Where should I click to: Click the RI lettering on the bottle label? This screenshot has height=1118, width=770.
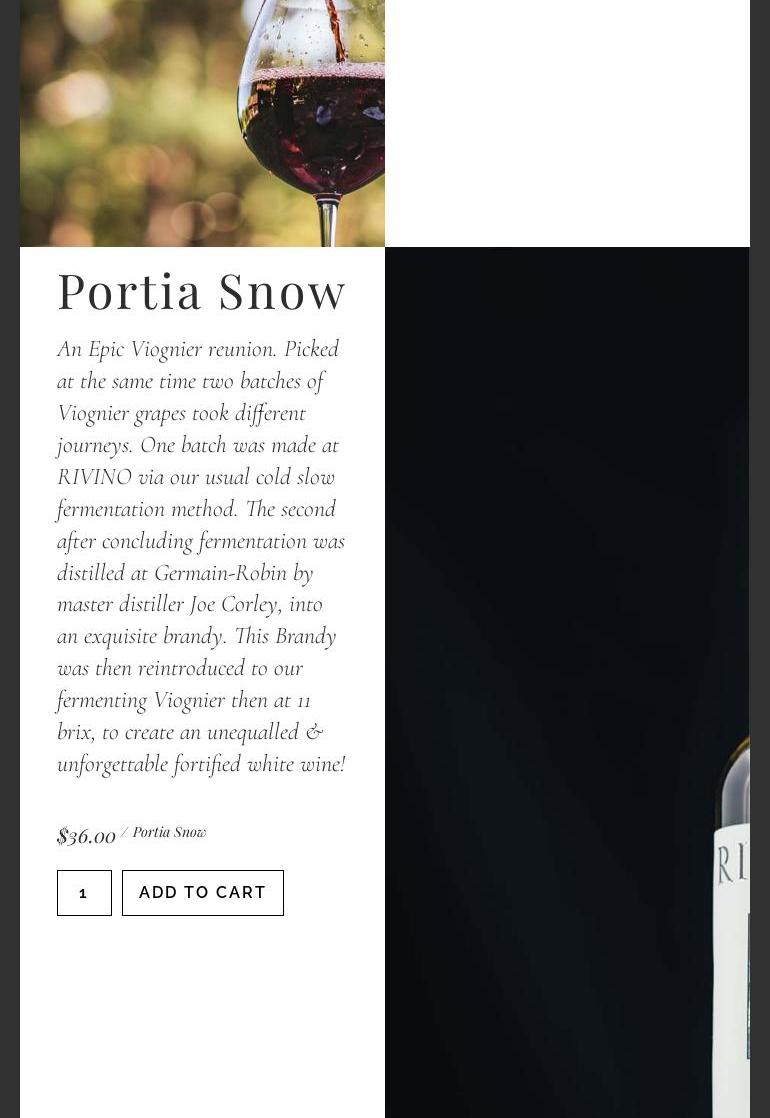732,865
